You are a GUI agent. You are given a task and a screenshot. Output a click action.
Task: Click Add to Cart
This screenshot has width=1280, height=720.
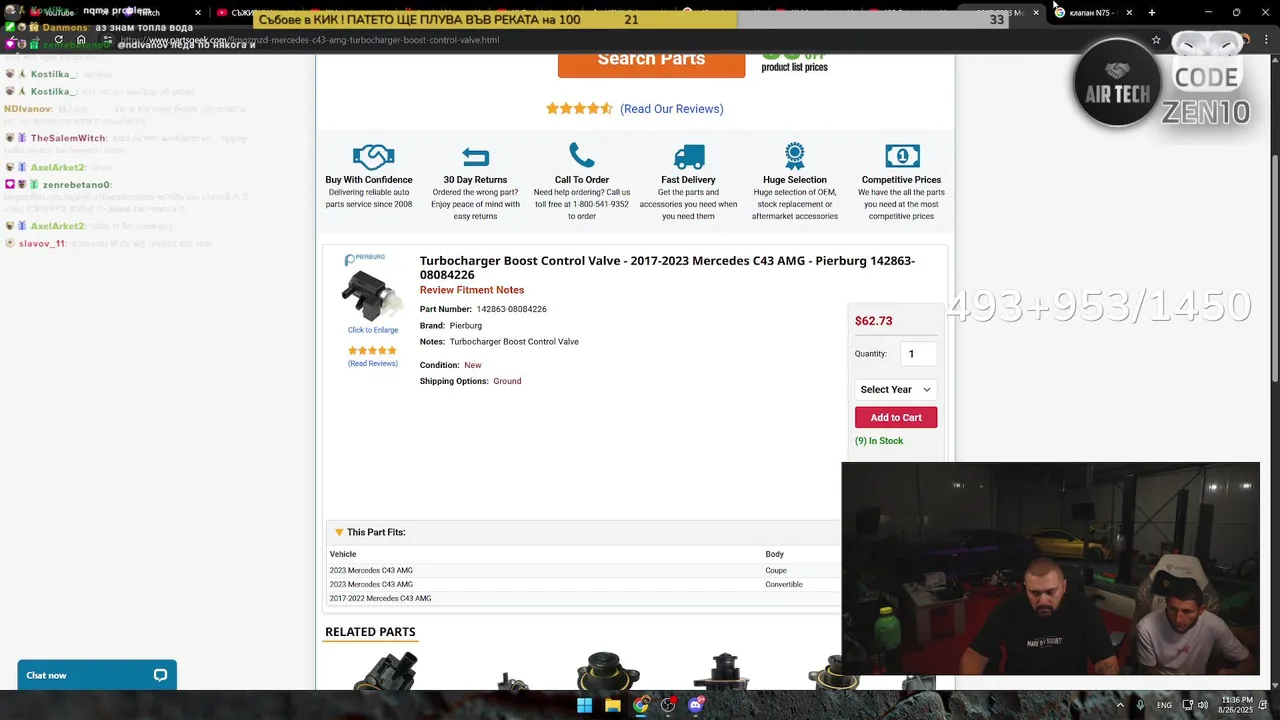coord(896,417)
